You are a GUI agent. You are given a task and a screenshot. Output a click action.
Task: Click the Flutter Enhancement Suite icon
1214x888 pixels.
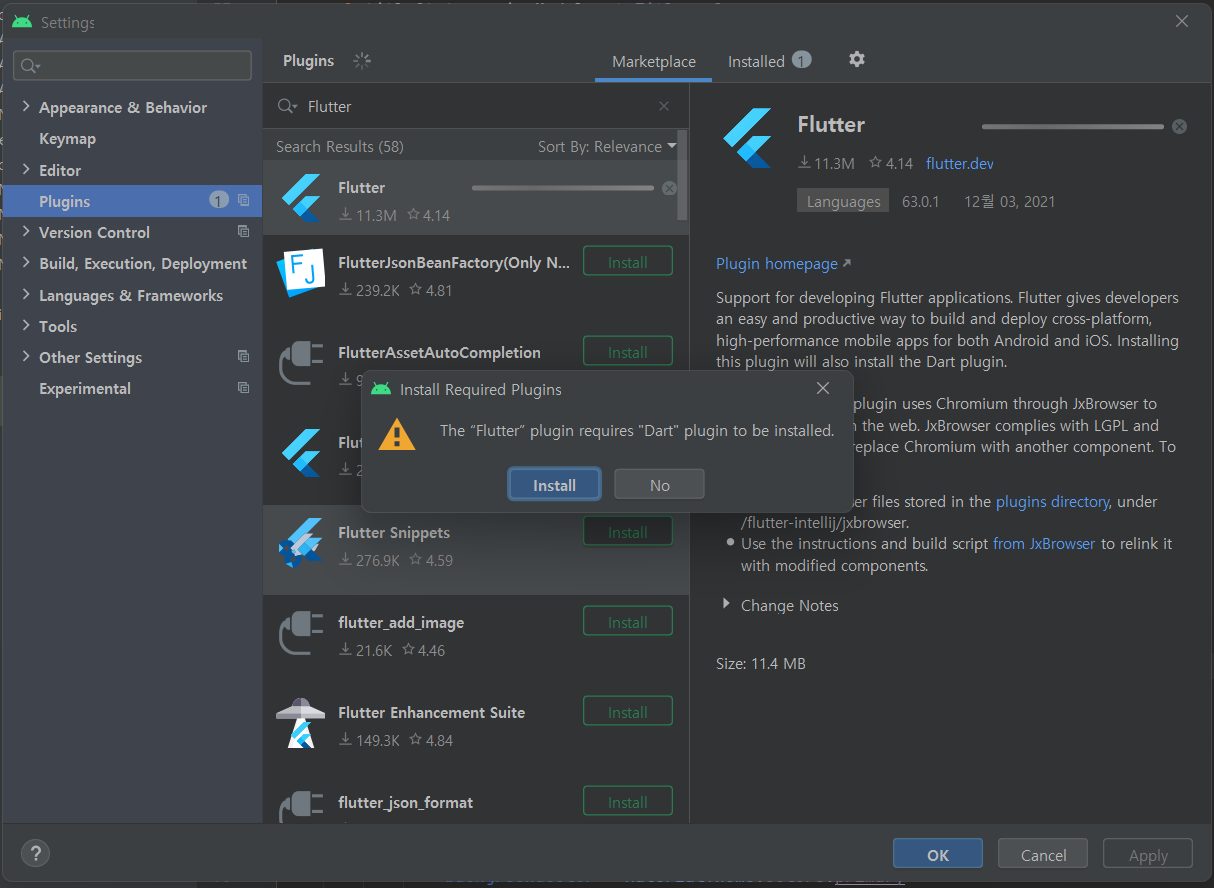[x=301, y=723]
